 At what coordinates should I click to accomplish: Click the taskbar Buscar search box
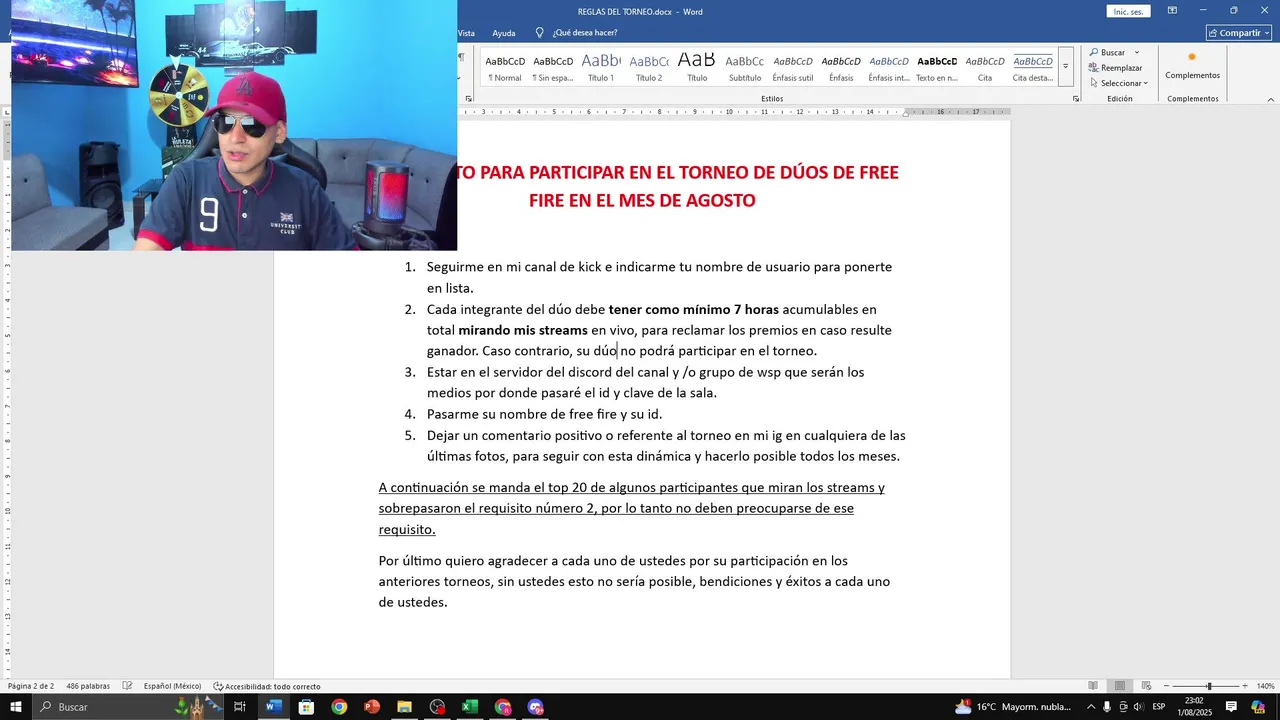pyautogui.click(x=128, y=707)
